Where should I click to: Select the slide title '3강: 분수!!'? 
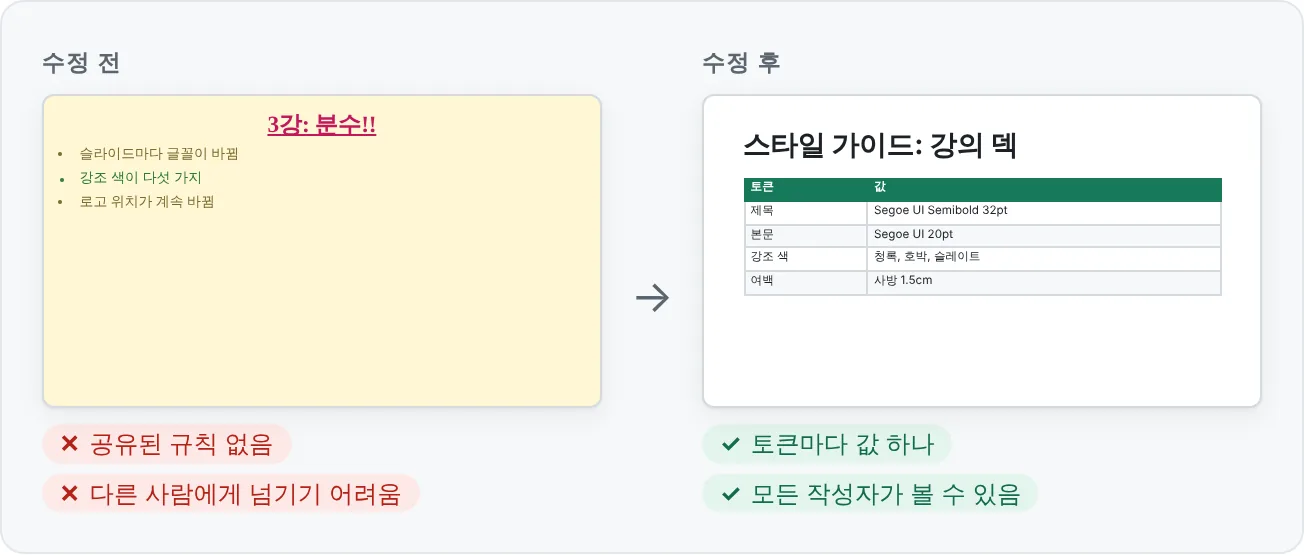tap(322, 125)
